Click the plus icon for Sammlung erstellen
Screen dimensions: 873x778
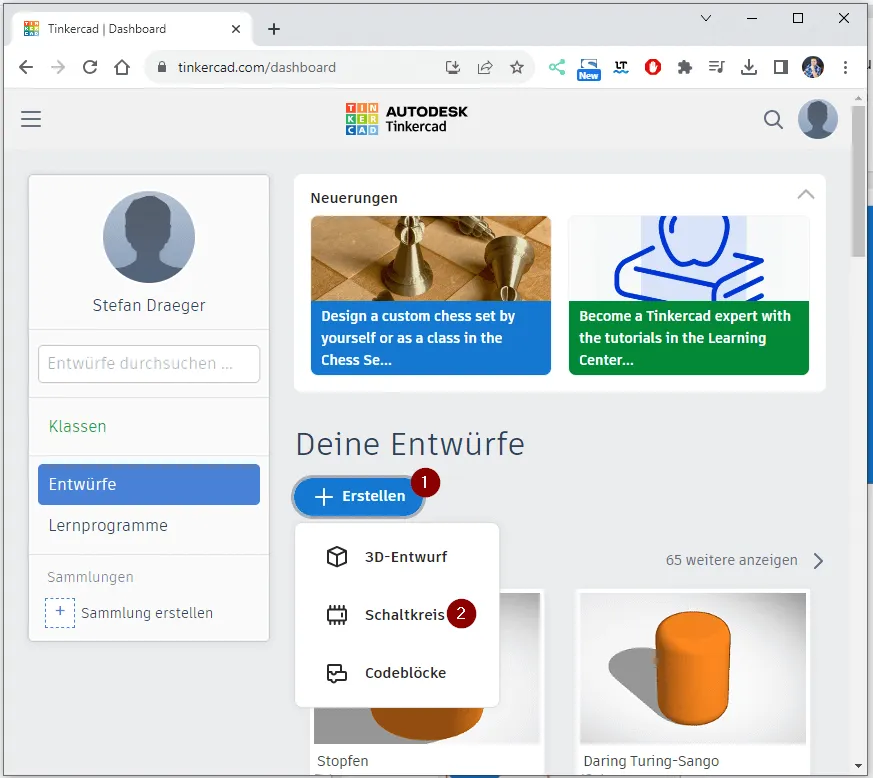tap(60, 612)
